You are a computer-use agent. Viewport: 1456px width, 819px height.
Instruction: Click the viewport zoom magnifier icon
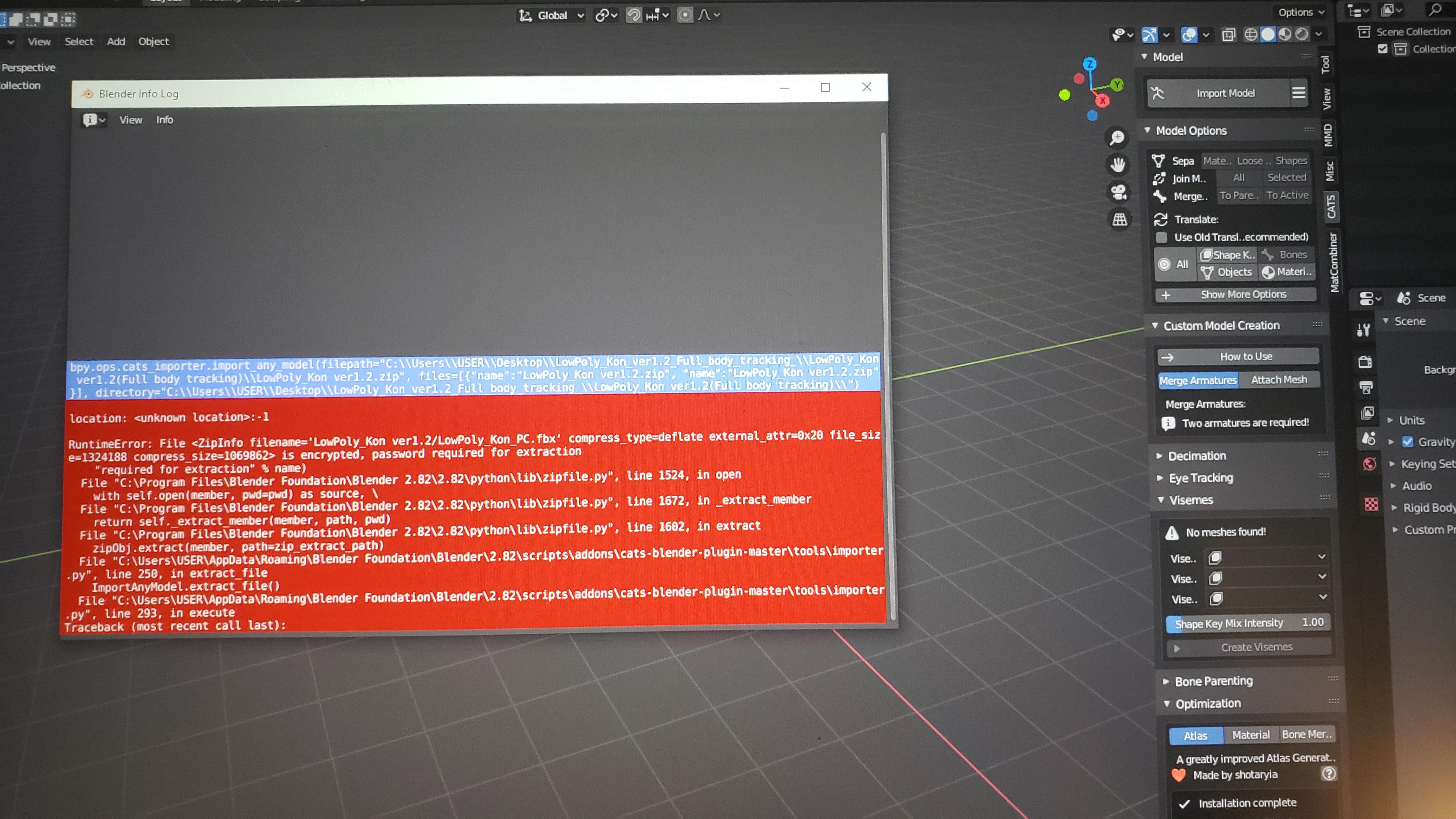tap(1117, 137)
